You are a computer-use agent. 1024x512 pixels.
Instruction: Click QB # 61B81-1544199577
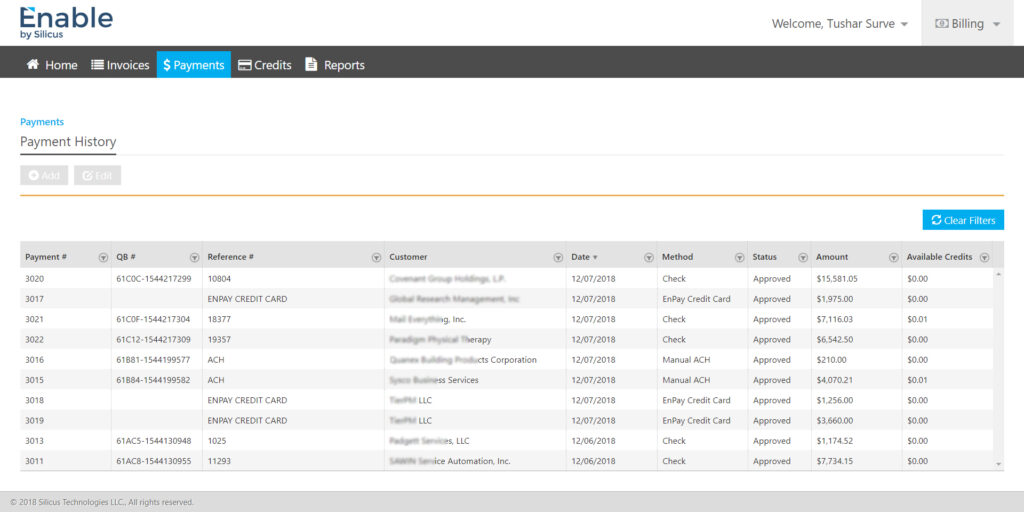pyautogui.click(x=154, y=360)
